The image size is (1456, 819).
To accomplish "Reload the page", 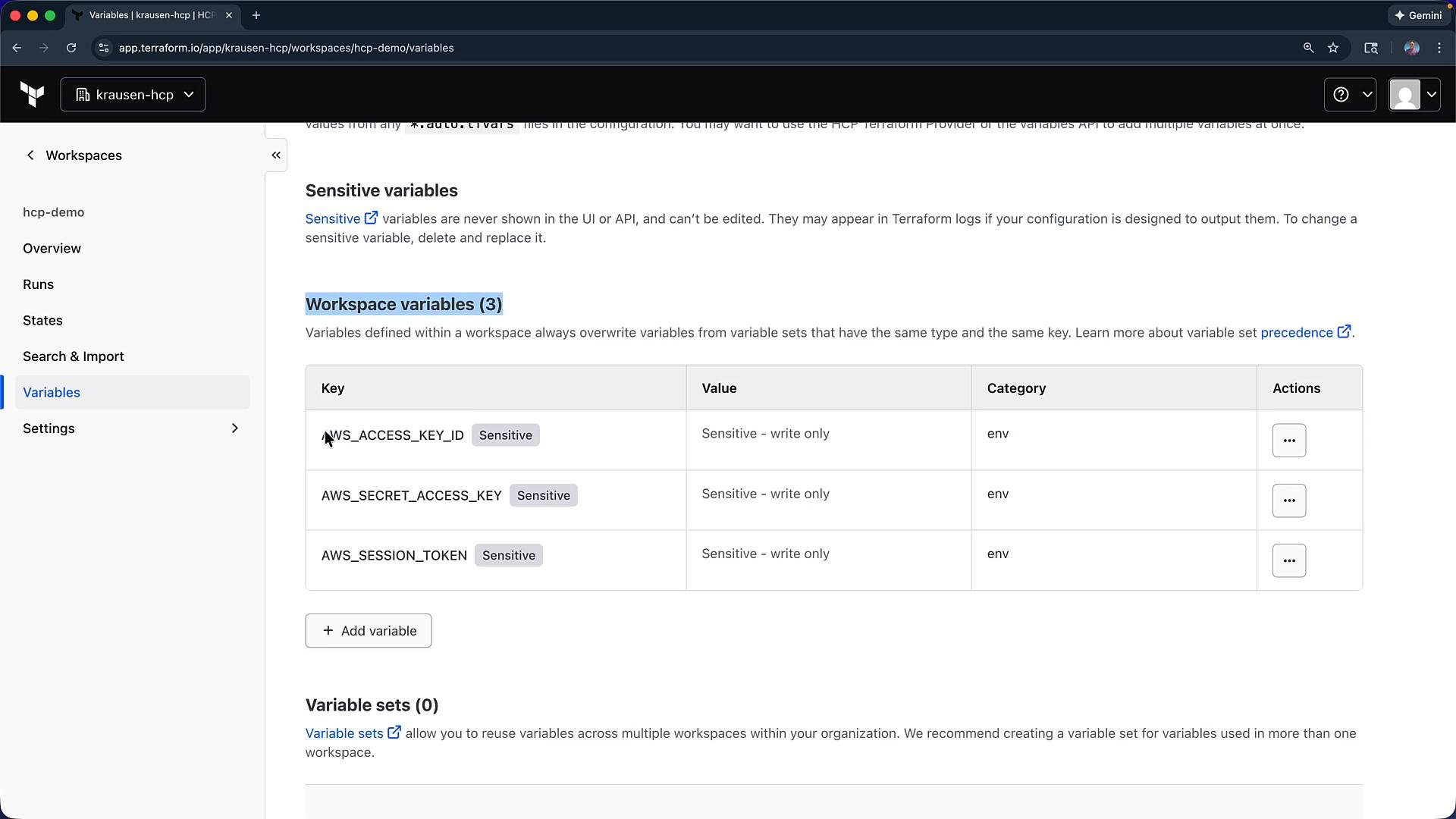I will [71, 48].
